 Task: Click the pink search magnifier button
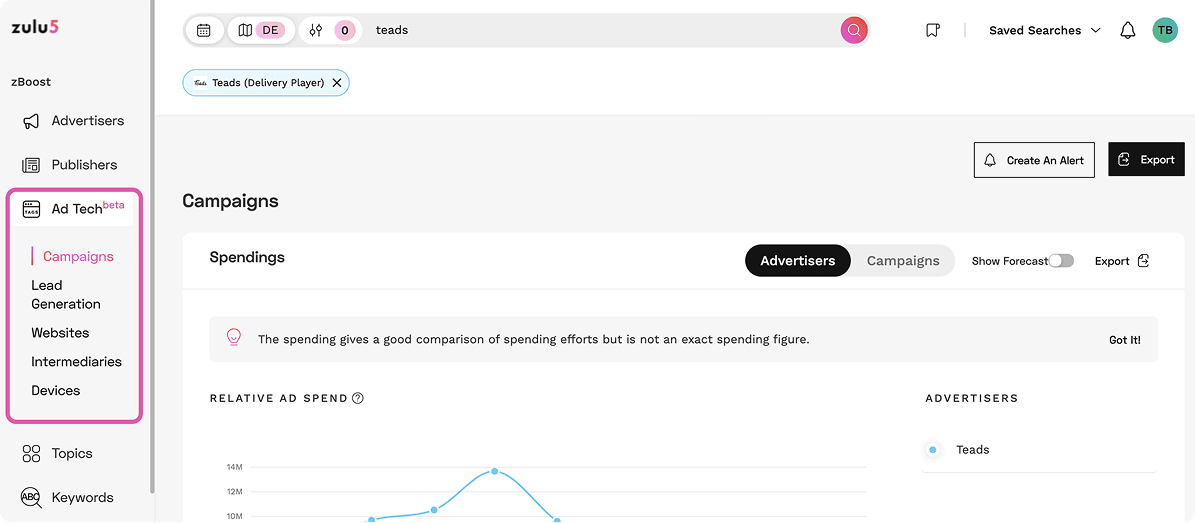(854, 30)
